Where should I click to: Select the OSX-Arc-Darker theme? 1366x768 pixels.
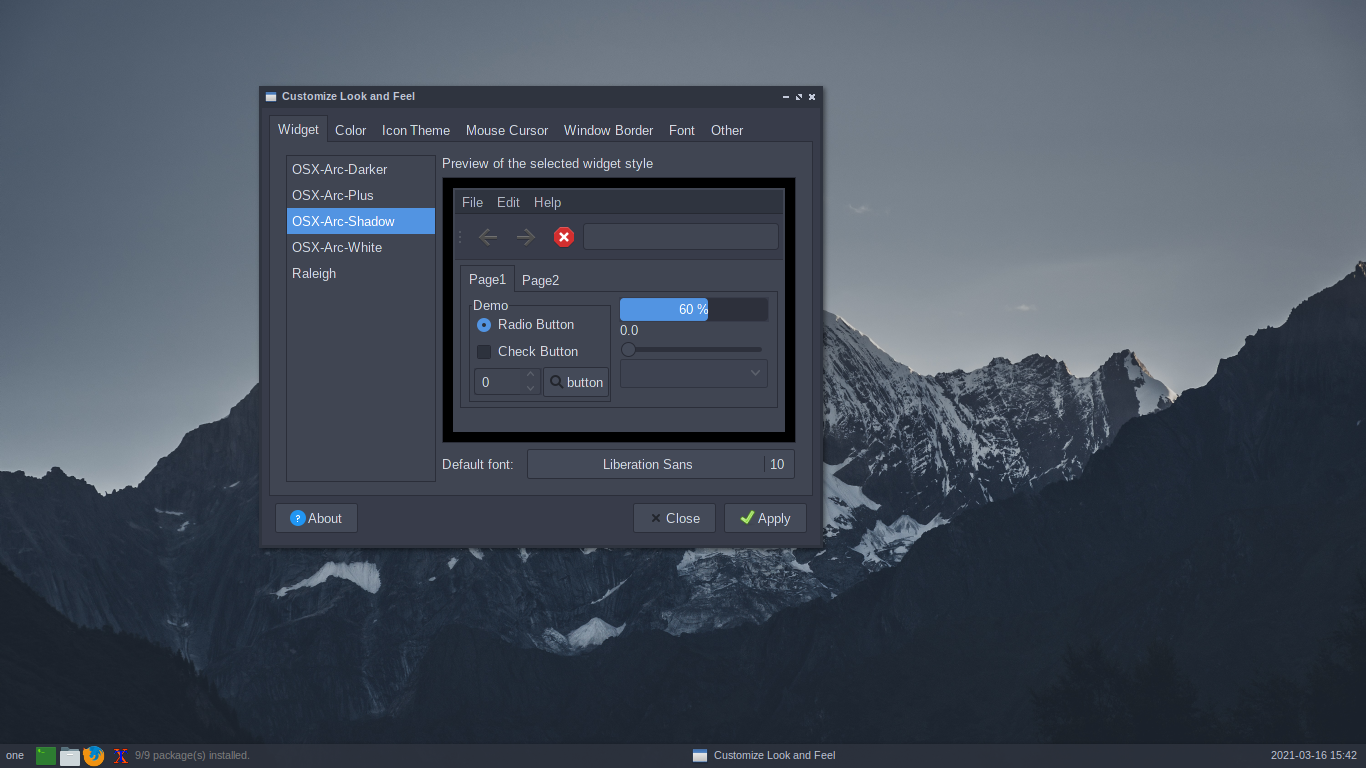(x=361, y=169)
